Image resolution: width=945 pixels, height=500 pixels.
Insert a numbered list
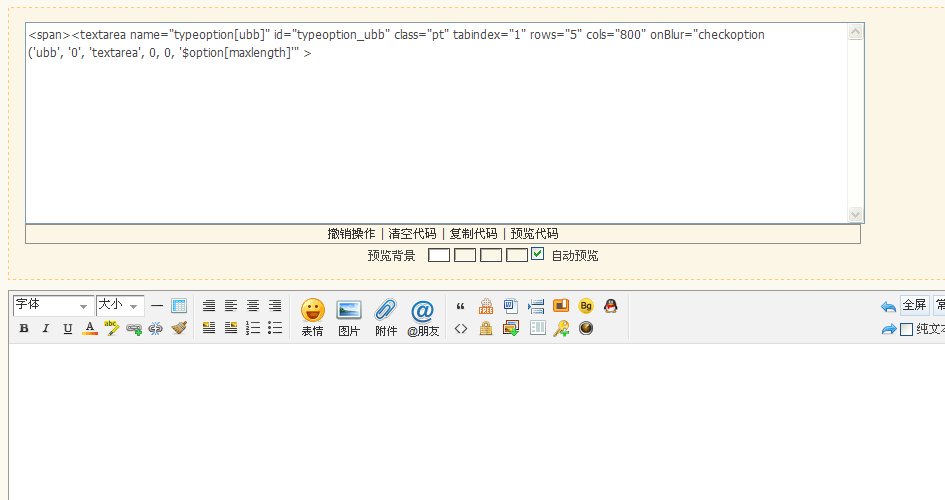coord(253,328)
